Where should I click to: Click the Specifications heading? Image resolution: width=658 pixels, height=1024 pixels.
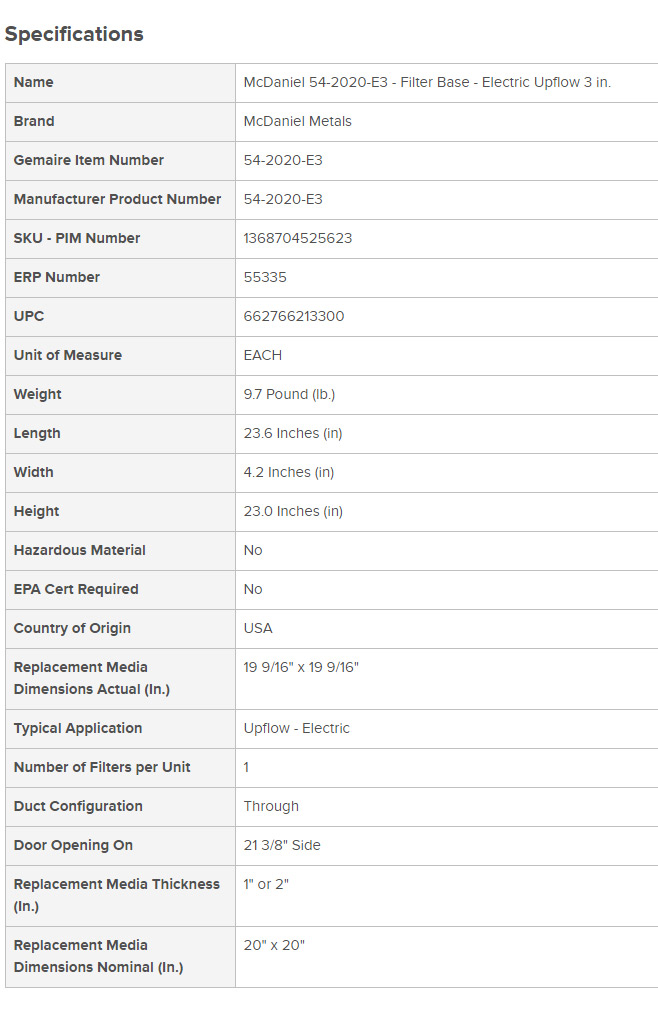coord(74,34)
